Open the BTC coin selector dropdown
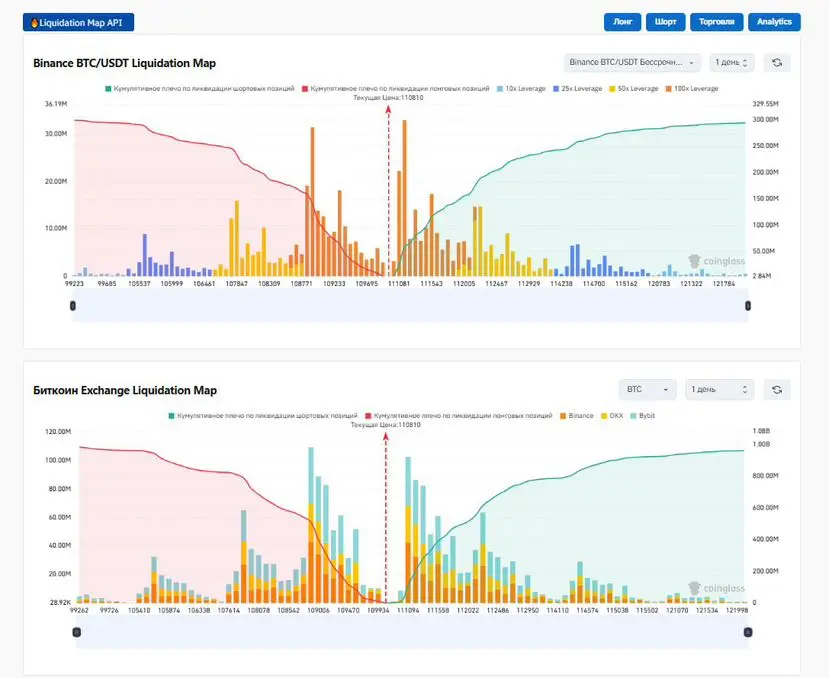 point(647,389)
